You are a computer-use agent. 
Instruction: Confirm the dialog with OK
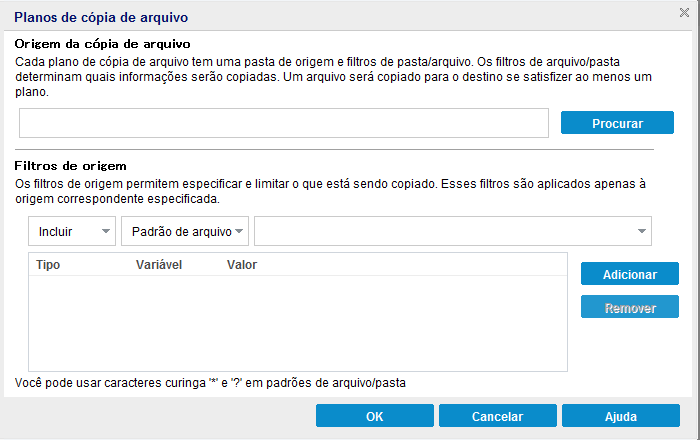(374, 416)
